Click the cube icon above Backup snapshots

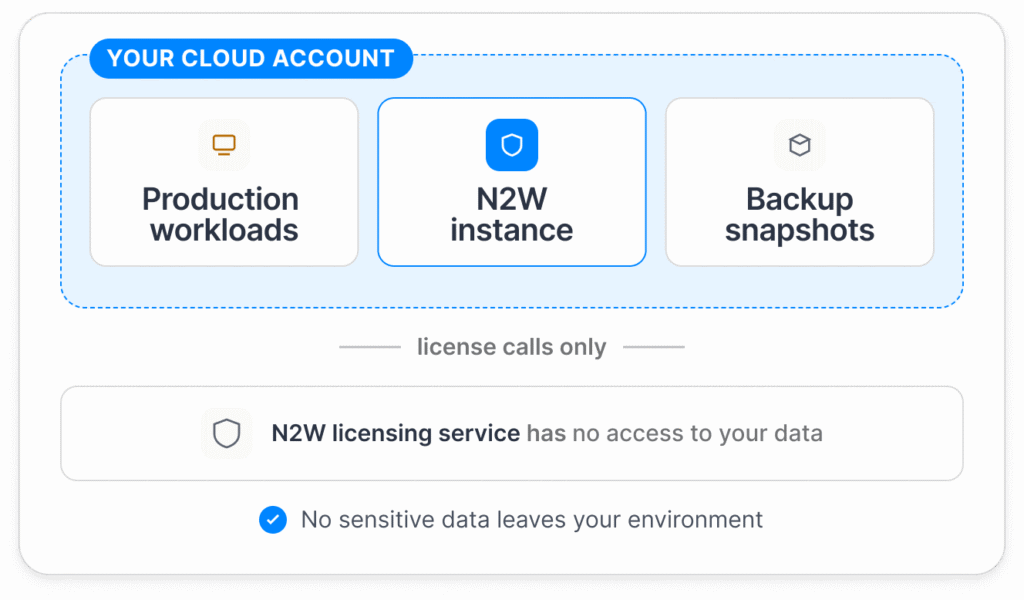coord(799,144)
